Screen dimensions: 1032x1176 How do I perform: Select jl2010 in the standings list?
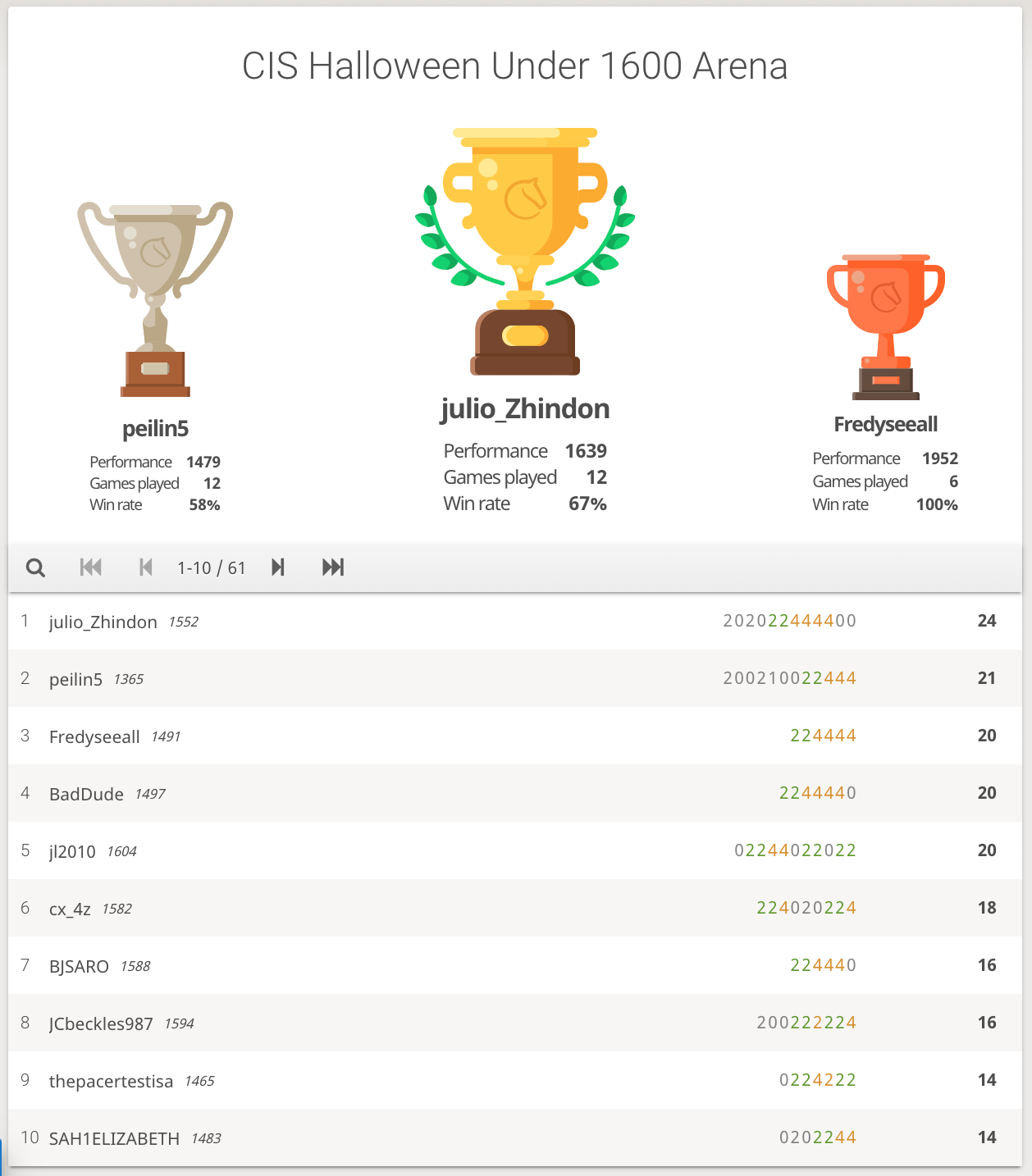[515, 850]
